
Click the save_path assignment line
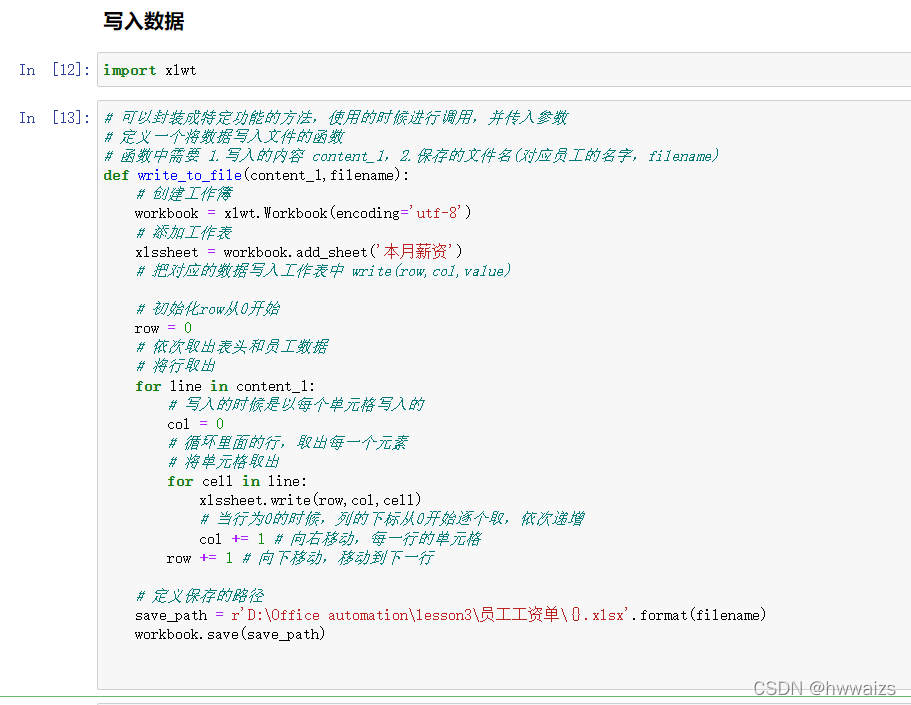click(x=450, y=614)
